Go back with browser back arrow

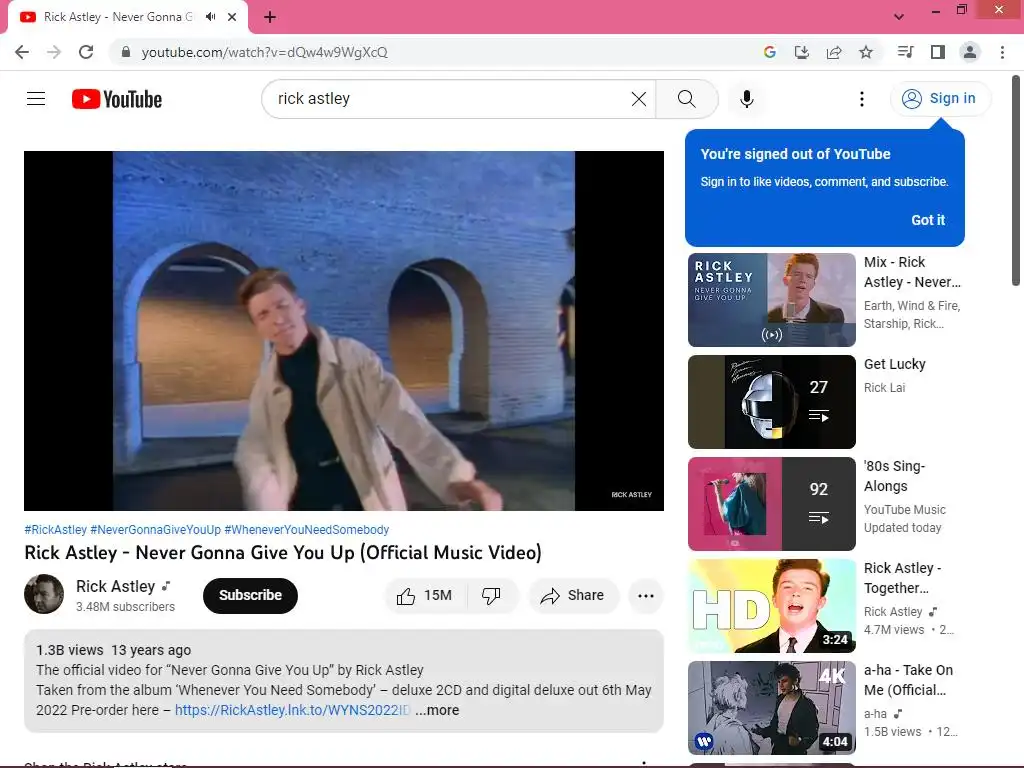pos(22,52)
